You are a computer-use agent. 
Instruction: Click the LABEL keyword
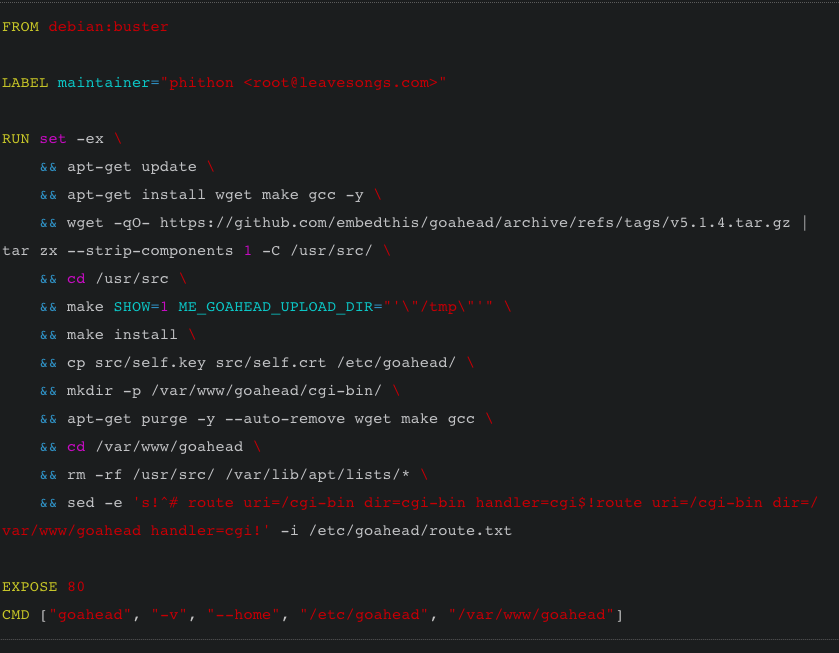pos(25,83)
